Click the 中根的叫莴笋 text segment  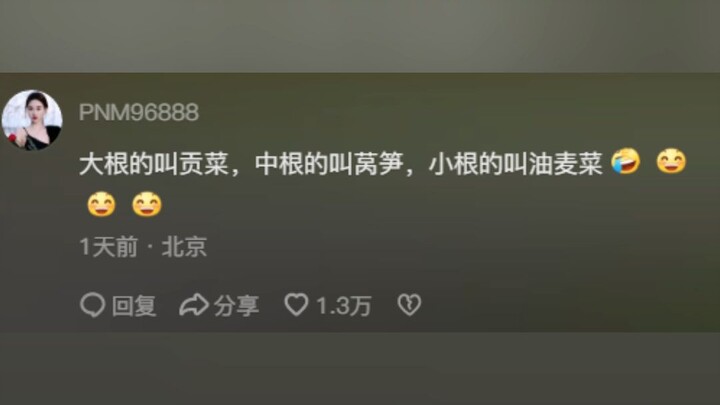(x=329, y=163)
